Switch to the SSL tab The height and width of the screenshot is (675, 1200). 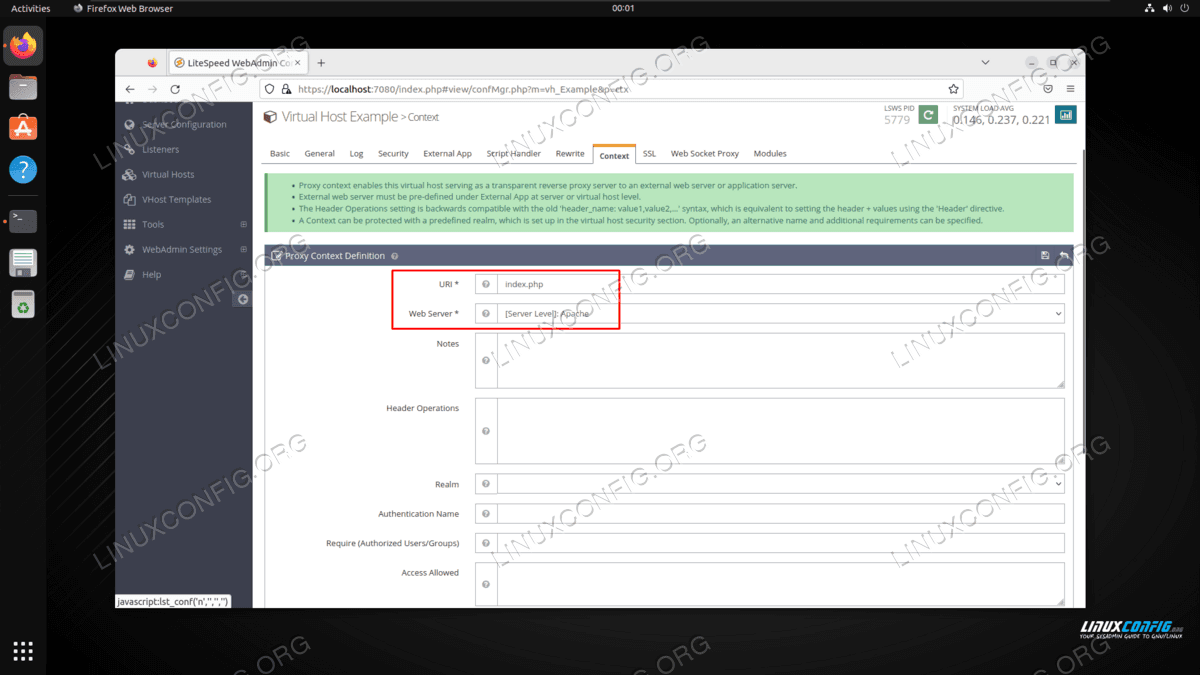pyautogui.click(x=650, y=154)
